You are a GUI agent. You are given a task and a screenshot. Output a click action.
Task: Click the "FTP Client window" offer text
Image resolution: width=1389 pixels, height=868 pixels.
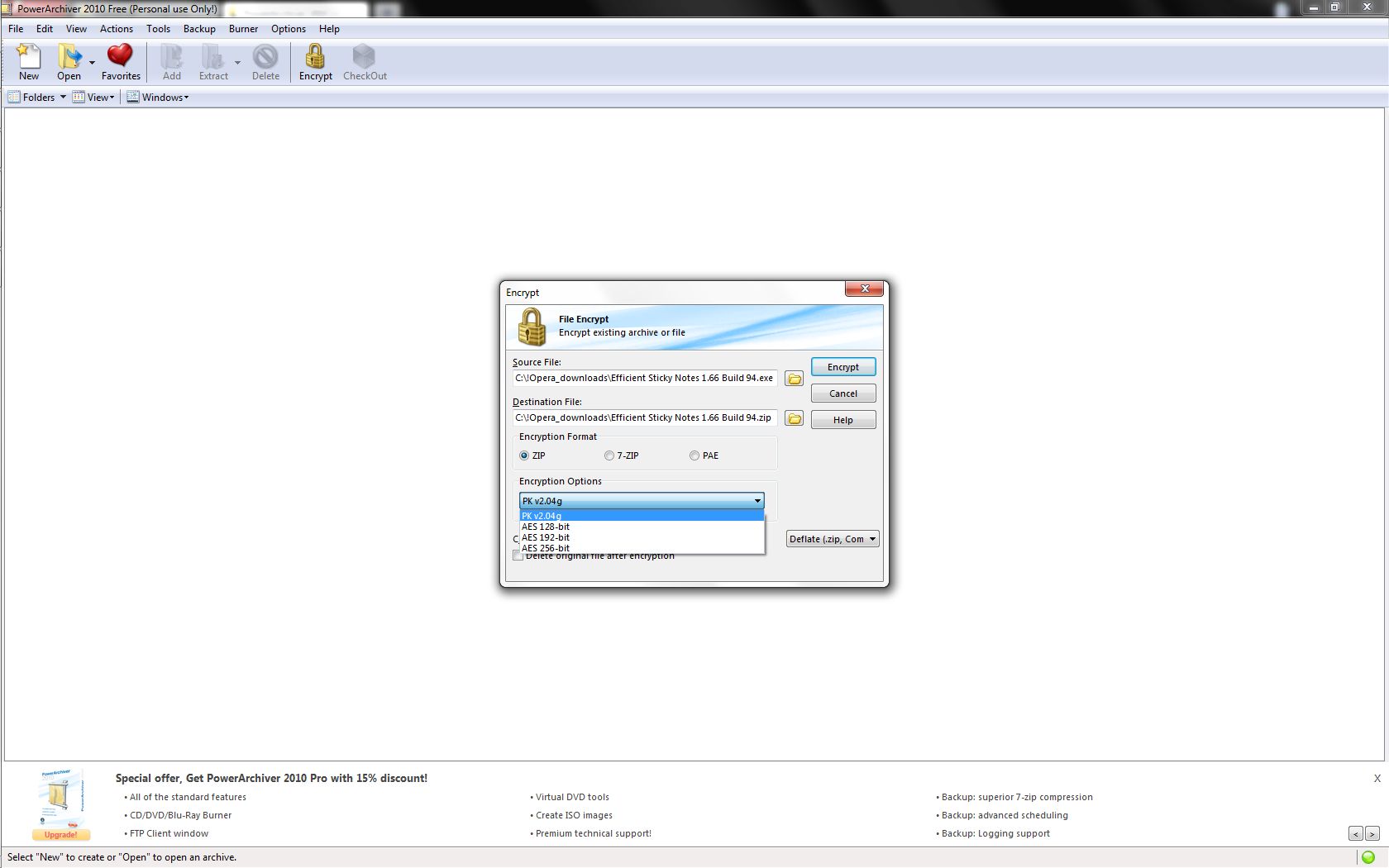(x=169, y=833)
